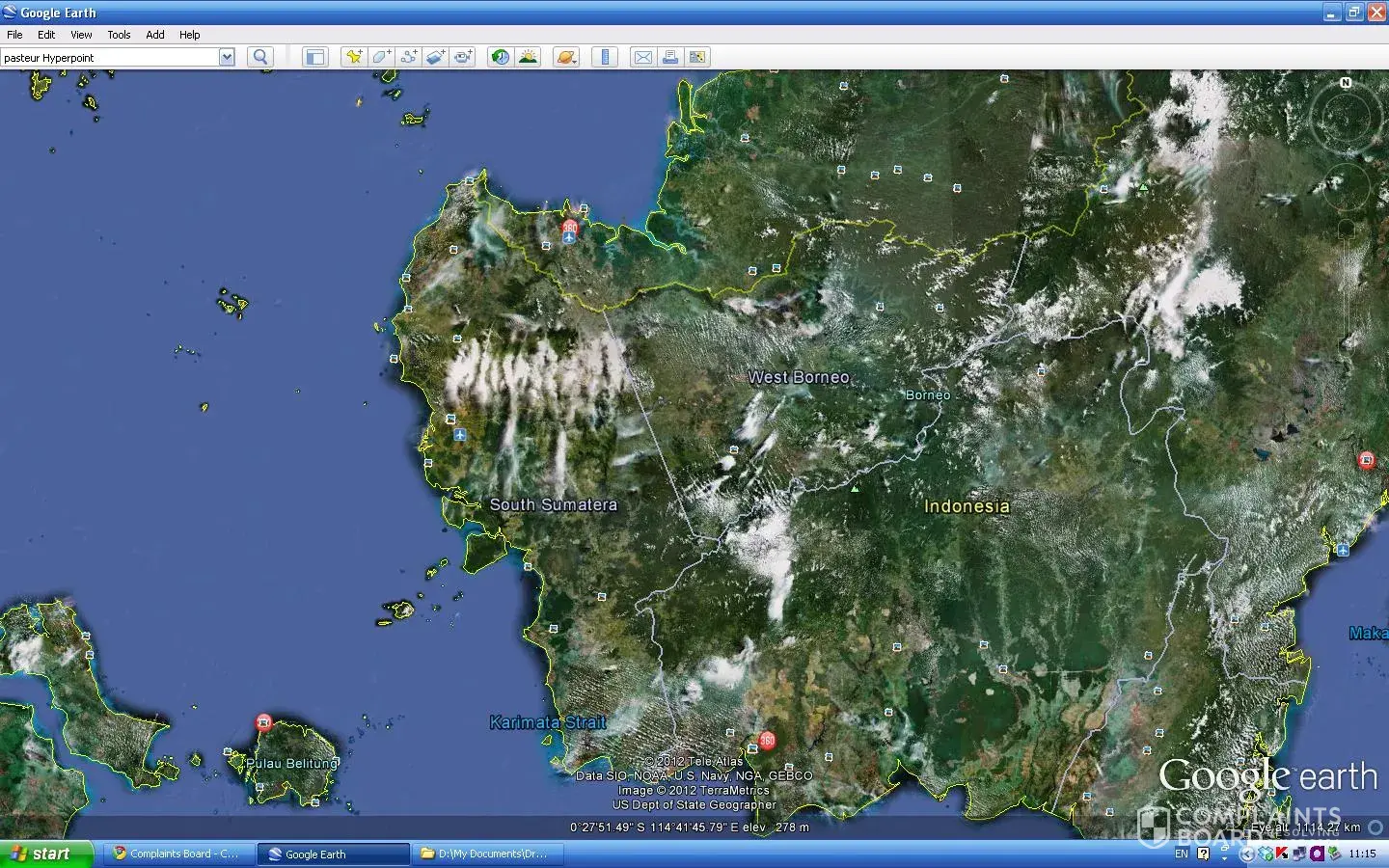Open the planet switcher dropdown
Image resolution: width=1389 pixels, height=868 pixels.
tap(566, 57)
